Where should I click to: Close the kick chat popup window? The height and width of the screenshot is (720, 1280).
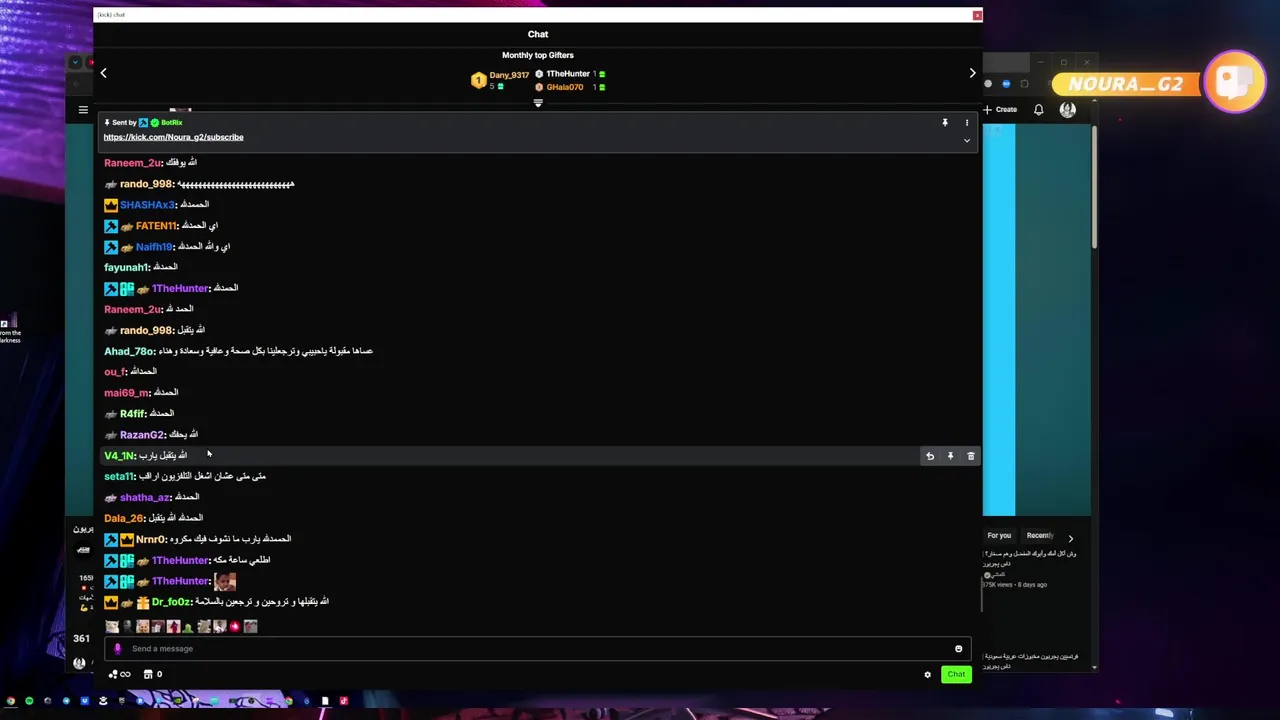click(977, 15)
